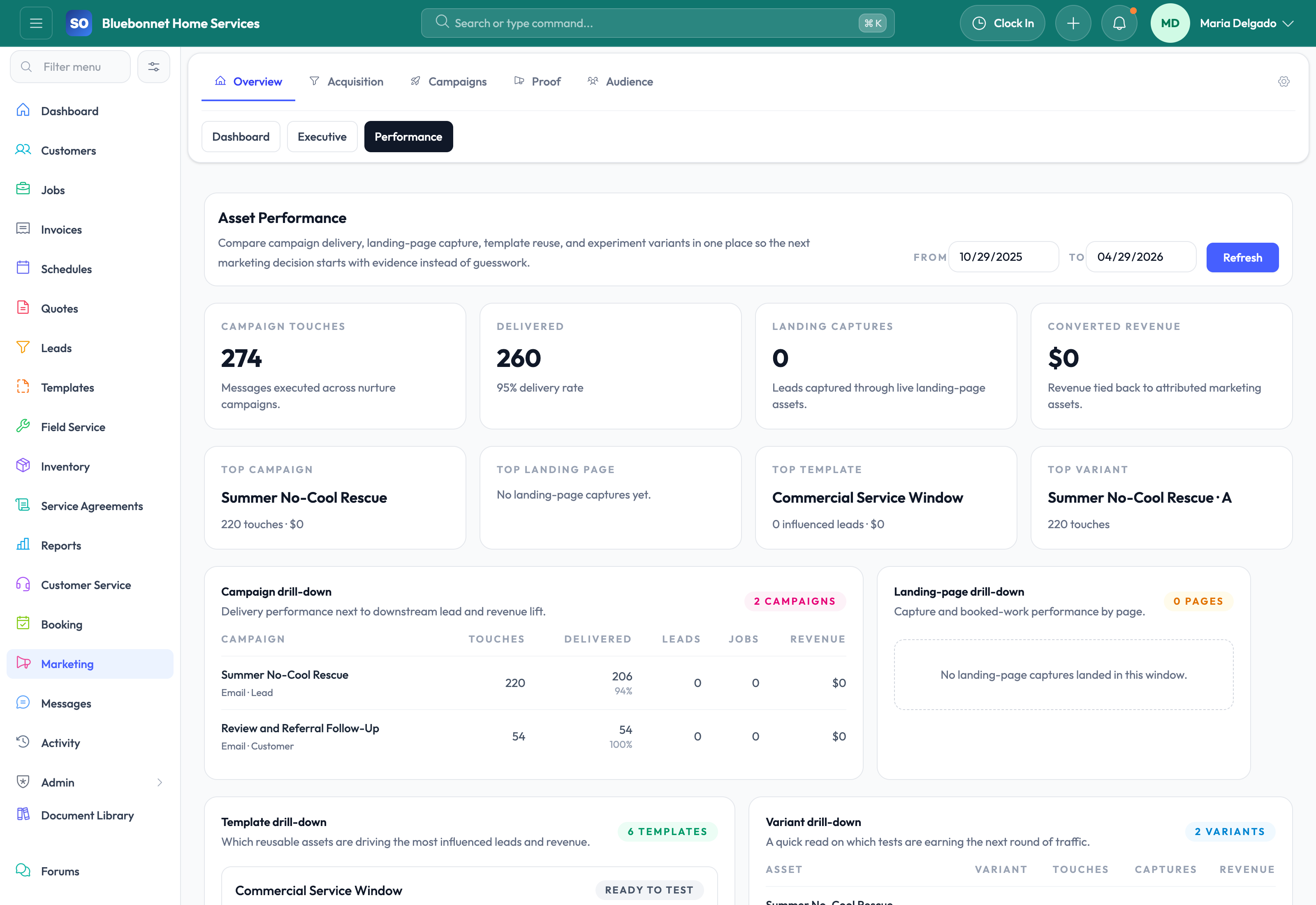The width and height of the screenshot is (1316, 905).
Task: Click the From date field
Action: [1003, 257]
